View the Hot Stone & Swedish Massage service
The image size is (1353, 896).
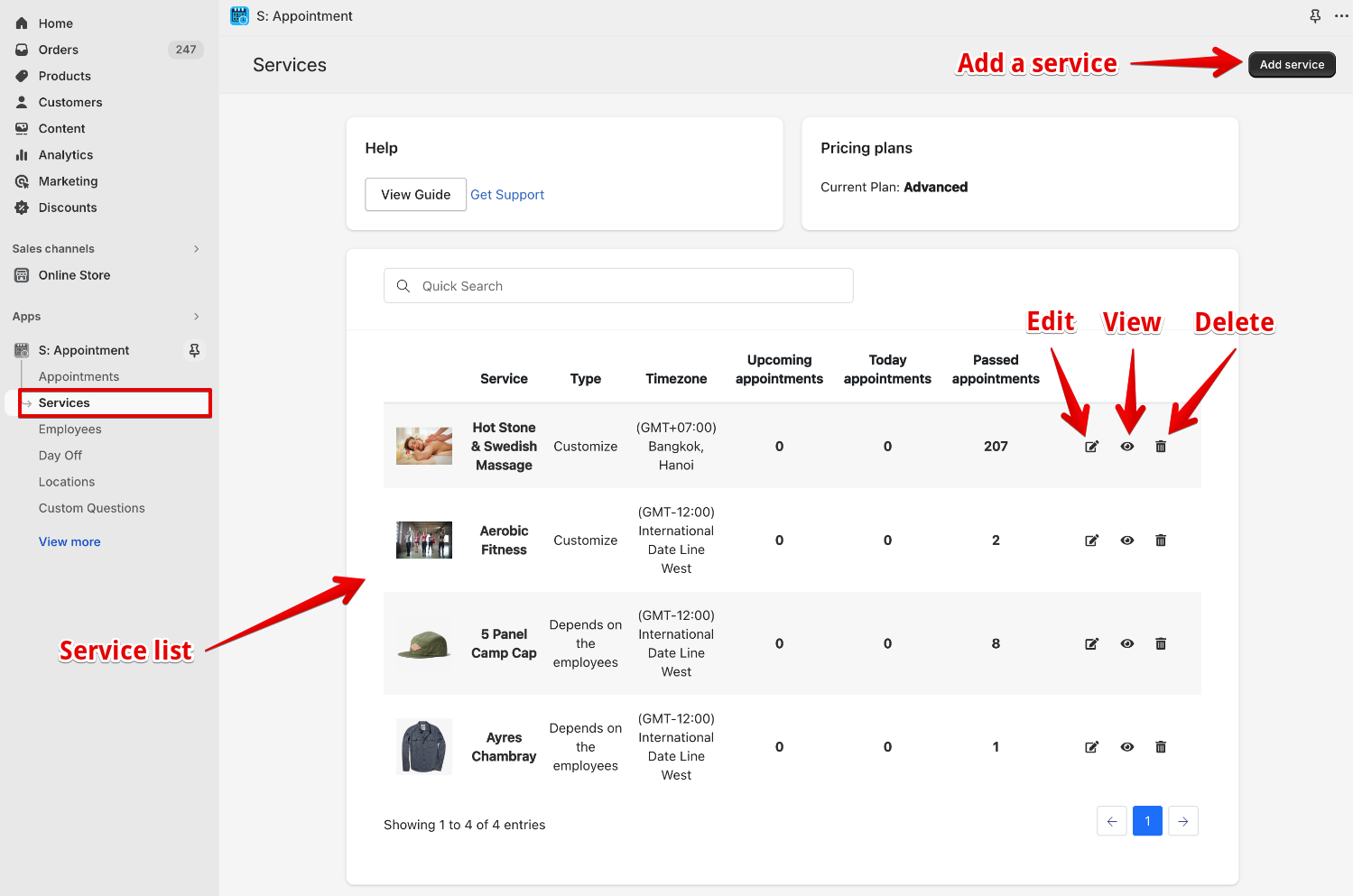click(1126, 447)
